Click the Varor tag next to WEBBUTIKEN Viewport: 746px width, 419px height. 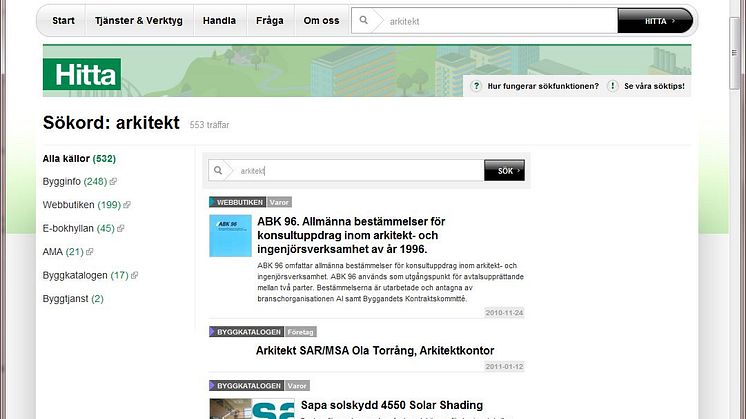click(x=279, y=202)
